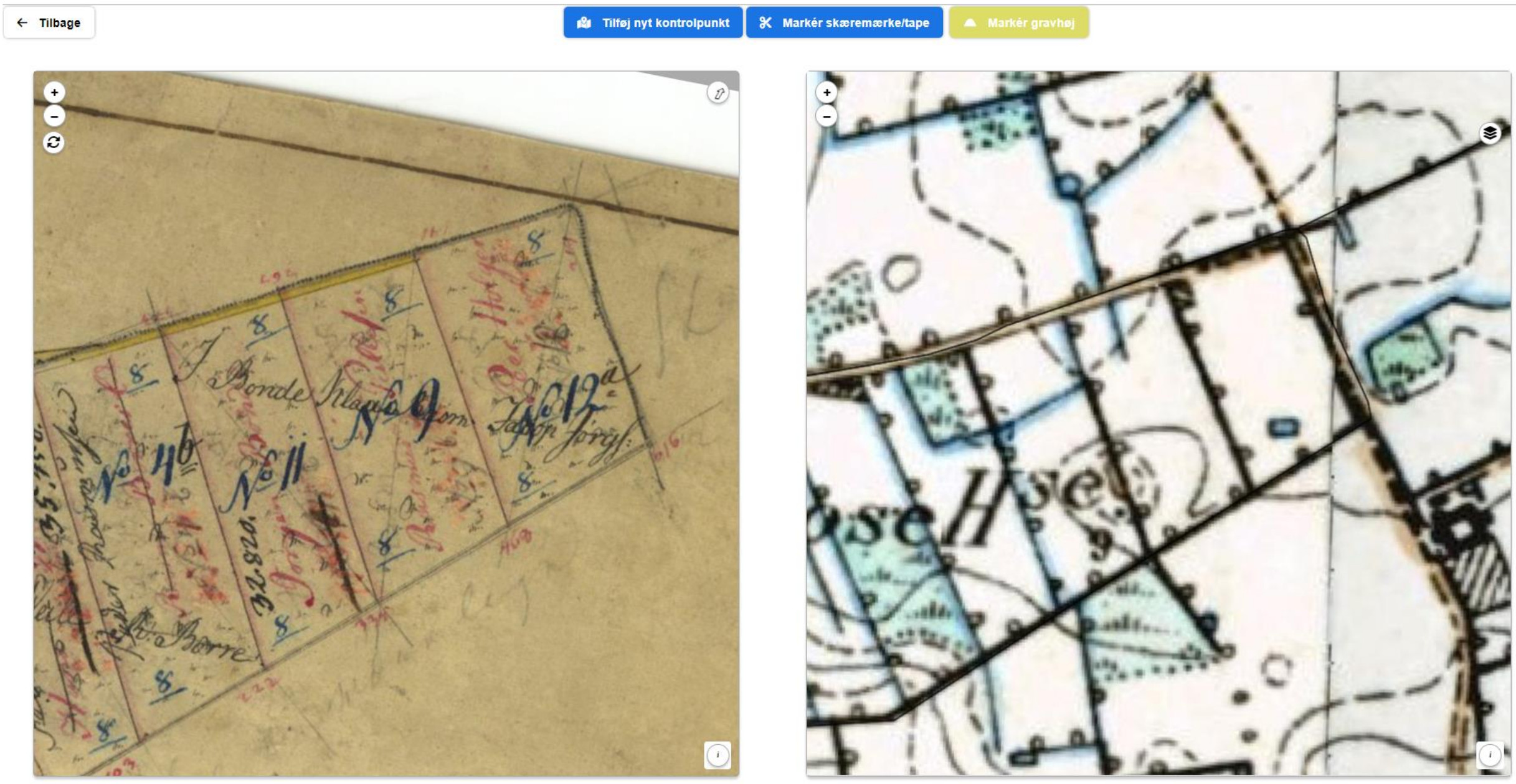Viewport: 1516px width, 784px height.
Task: Open the layers switcher on right map
Action: point(1490,133)
